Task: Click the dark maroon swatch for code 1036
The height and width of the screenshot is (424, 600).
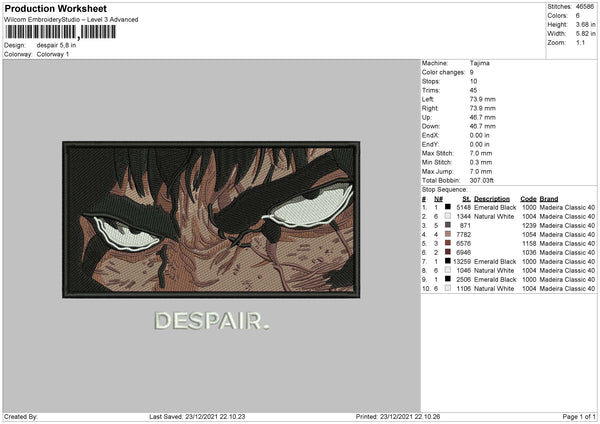Action: pyautogui.click(x=448, y=252)
